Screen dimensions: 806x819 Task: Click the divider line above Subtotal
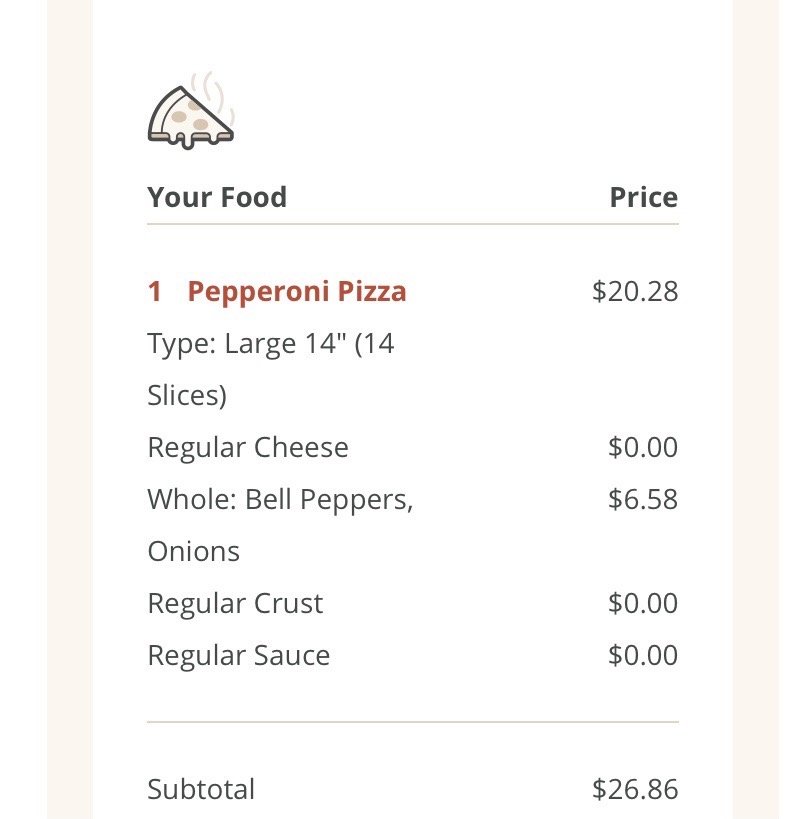pos(412,721)
